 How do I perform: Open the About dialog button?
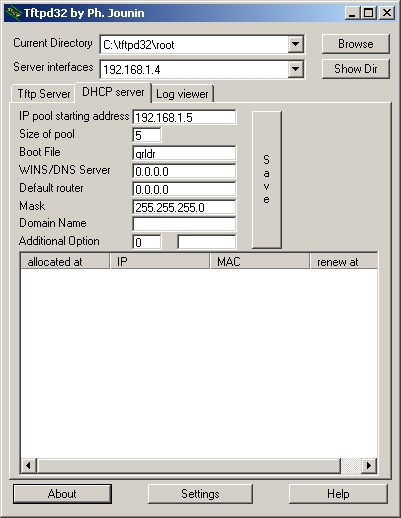click(62, 494)
